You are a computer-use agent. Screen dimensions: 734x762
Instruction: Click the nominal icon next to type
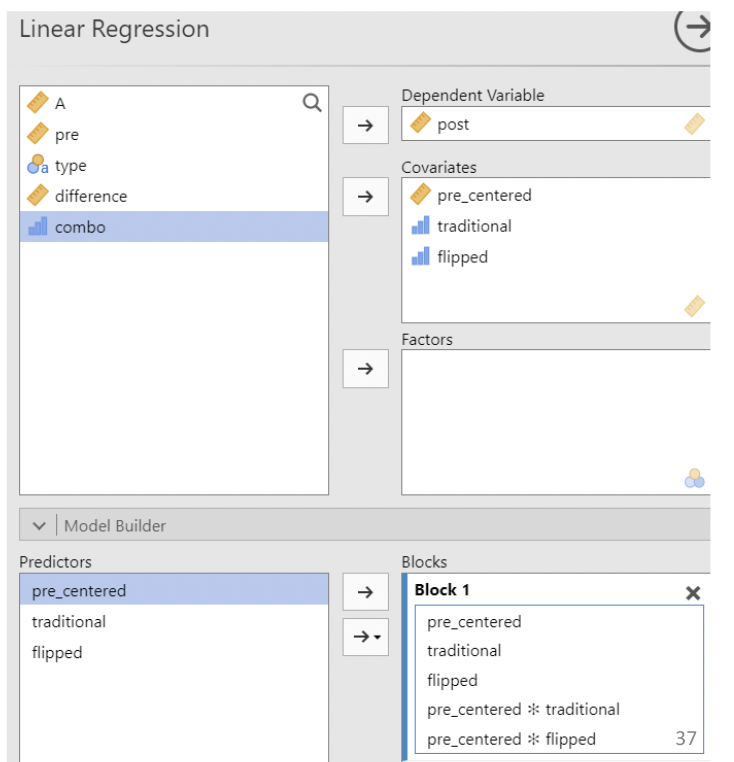[x=38, y=165]
